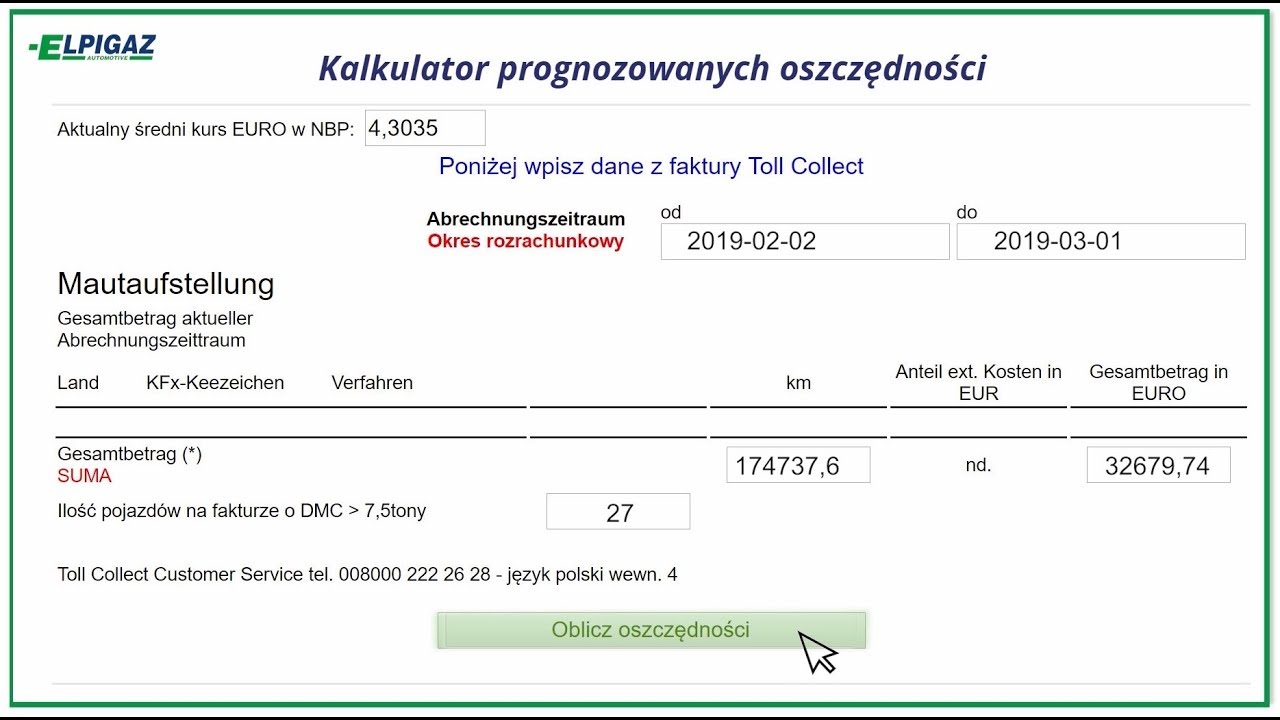Click the Aktualny średni kurs EURO w NBP label
The width and height of the screenshot is (1280, 720).
[x=205, y=129]
